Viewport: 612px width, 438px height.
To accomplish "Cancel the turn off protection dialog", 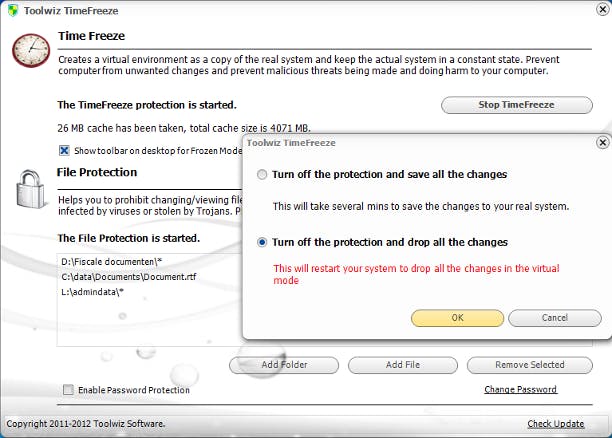I will pos(554,318).
